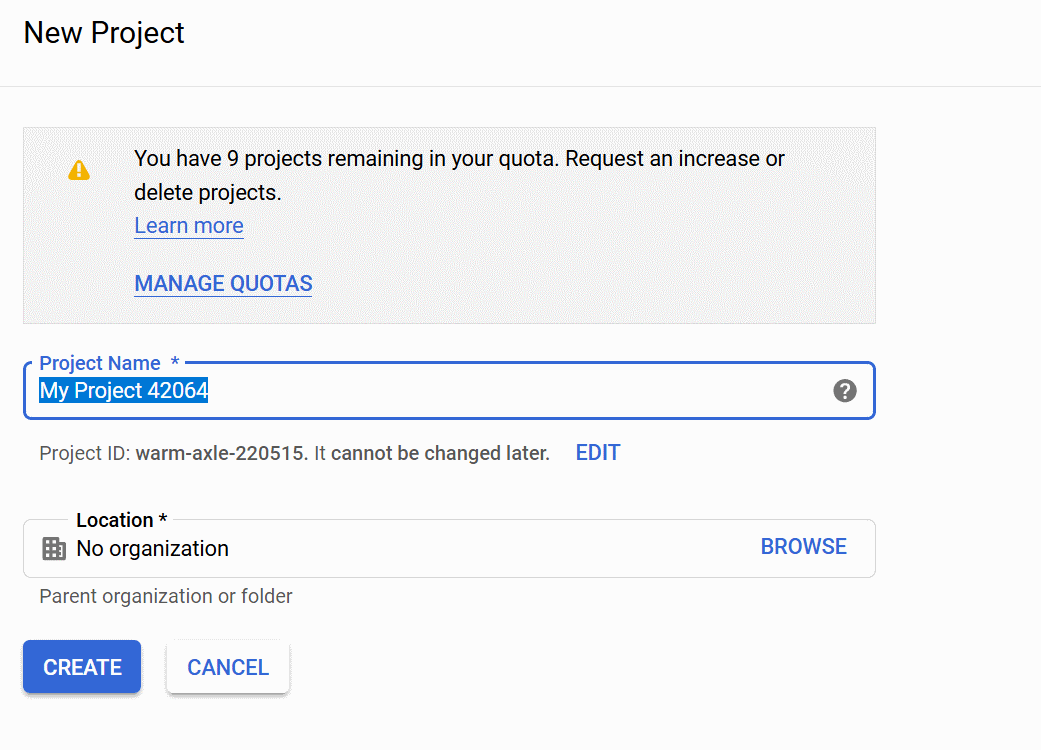The image size is (1041, 750).
Task: Cancel the new project creation
Action: 228,667
